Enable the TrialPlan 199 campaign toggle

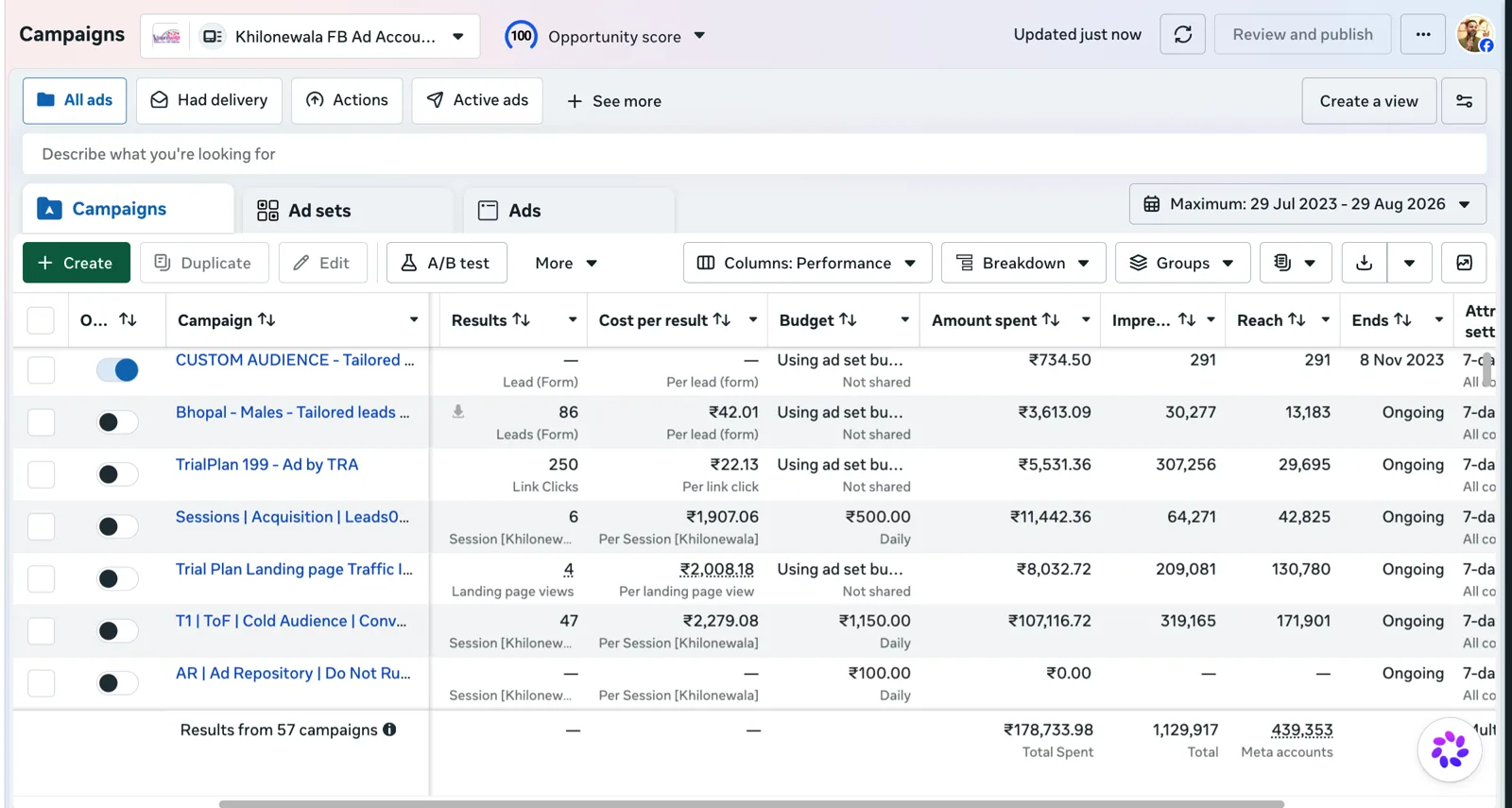[117, 474]
